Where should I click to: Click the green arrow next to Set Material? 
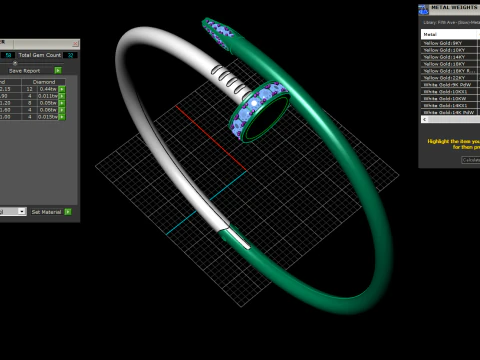68,212
